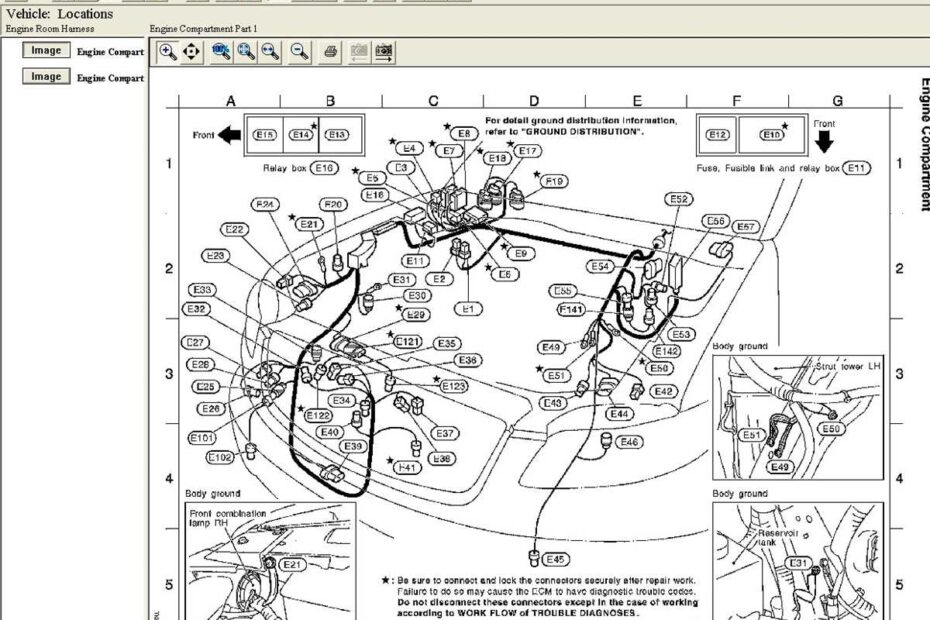Set the diagram to 100% zoom
Screen dimensions: 930x620
tap(220, 52)
